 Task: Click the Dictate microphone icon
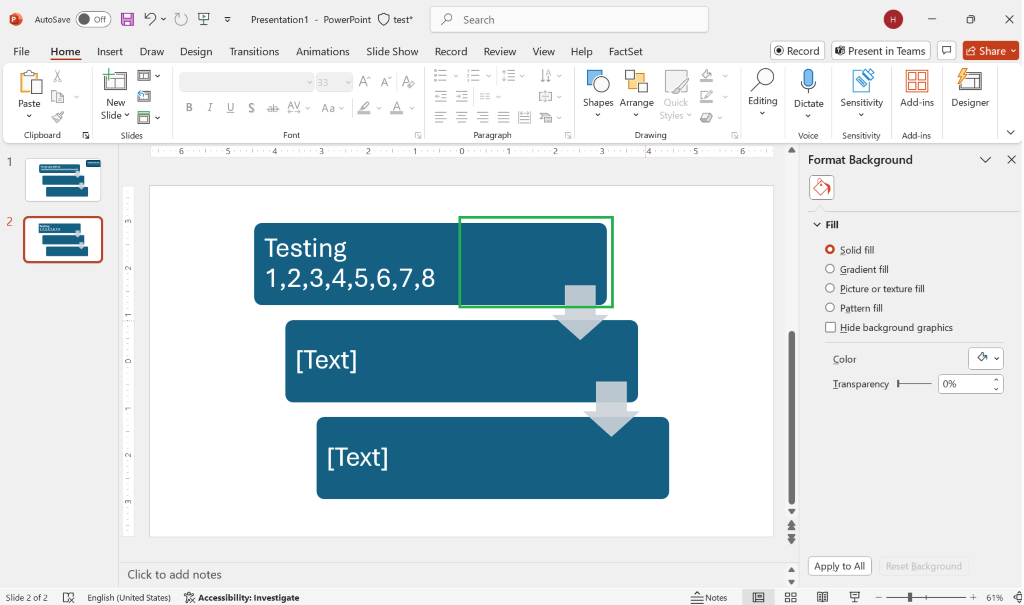[x=808, y=82]
